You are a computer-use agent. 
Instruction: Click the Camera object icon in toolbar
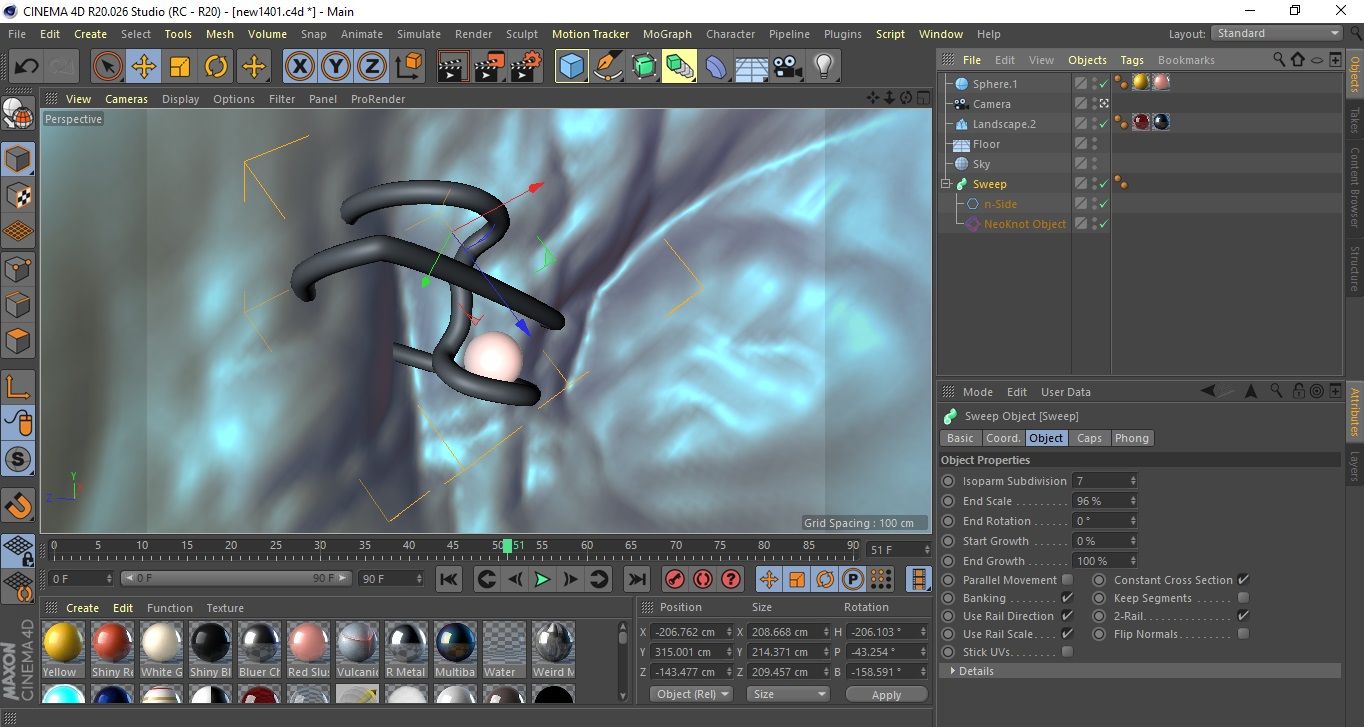coord(788,67)
